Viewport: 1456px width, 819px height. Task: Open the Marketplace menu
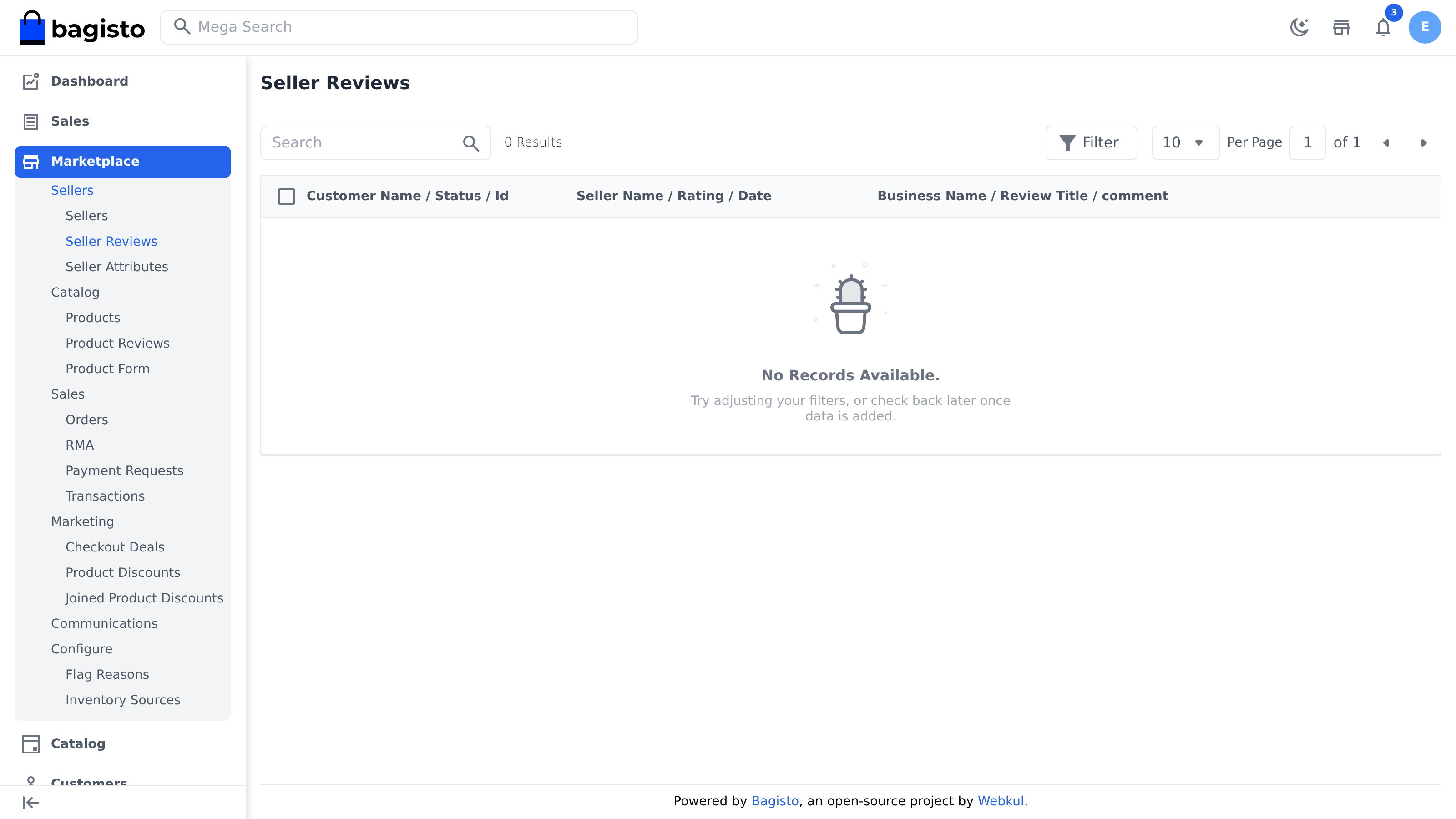click(x=123, y=162)
